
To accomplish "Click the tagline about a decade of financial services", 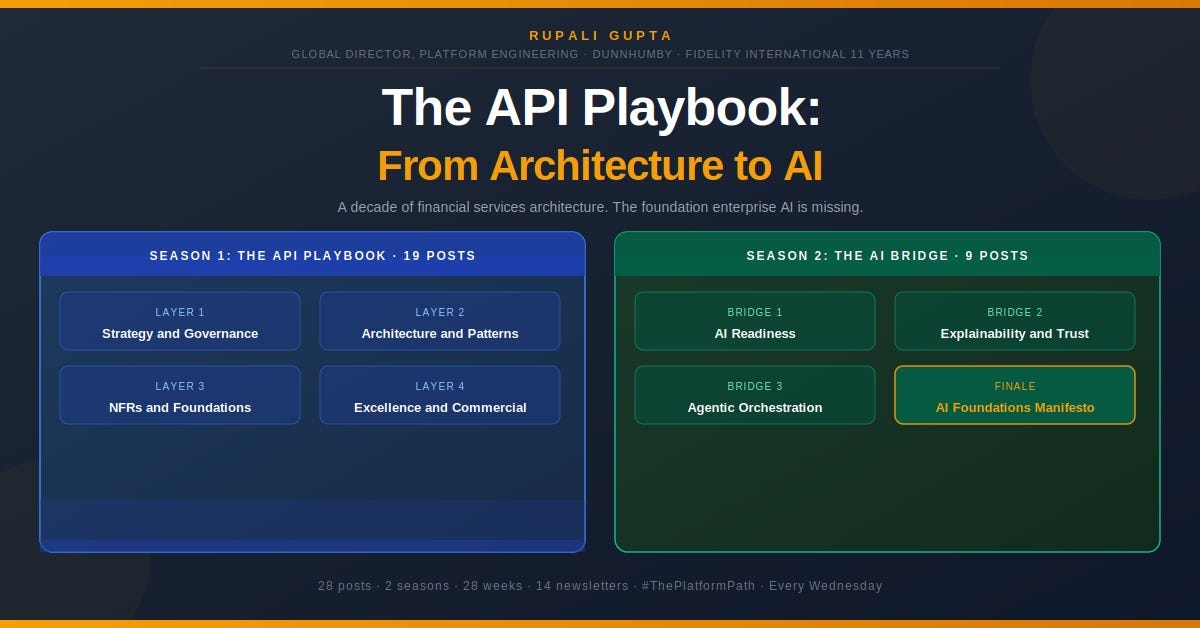I will click(x=600, y=207).
